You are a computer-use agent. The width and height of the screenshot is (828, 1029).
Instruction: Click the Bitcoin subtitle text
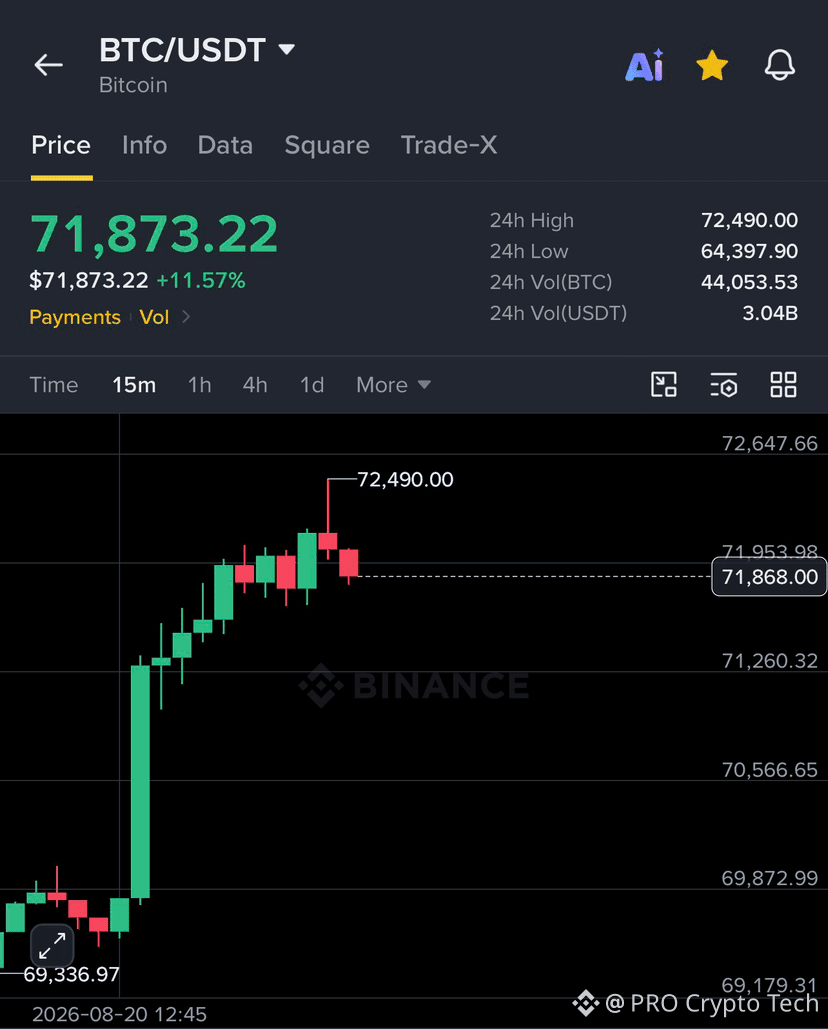(133, 85)
